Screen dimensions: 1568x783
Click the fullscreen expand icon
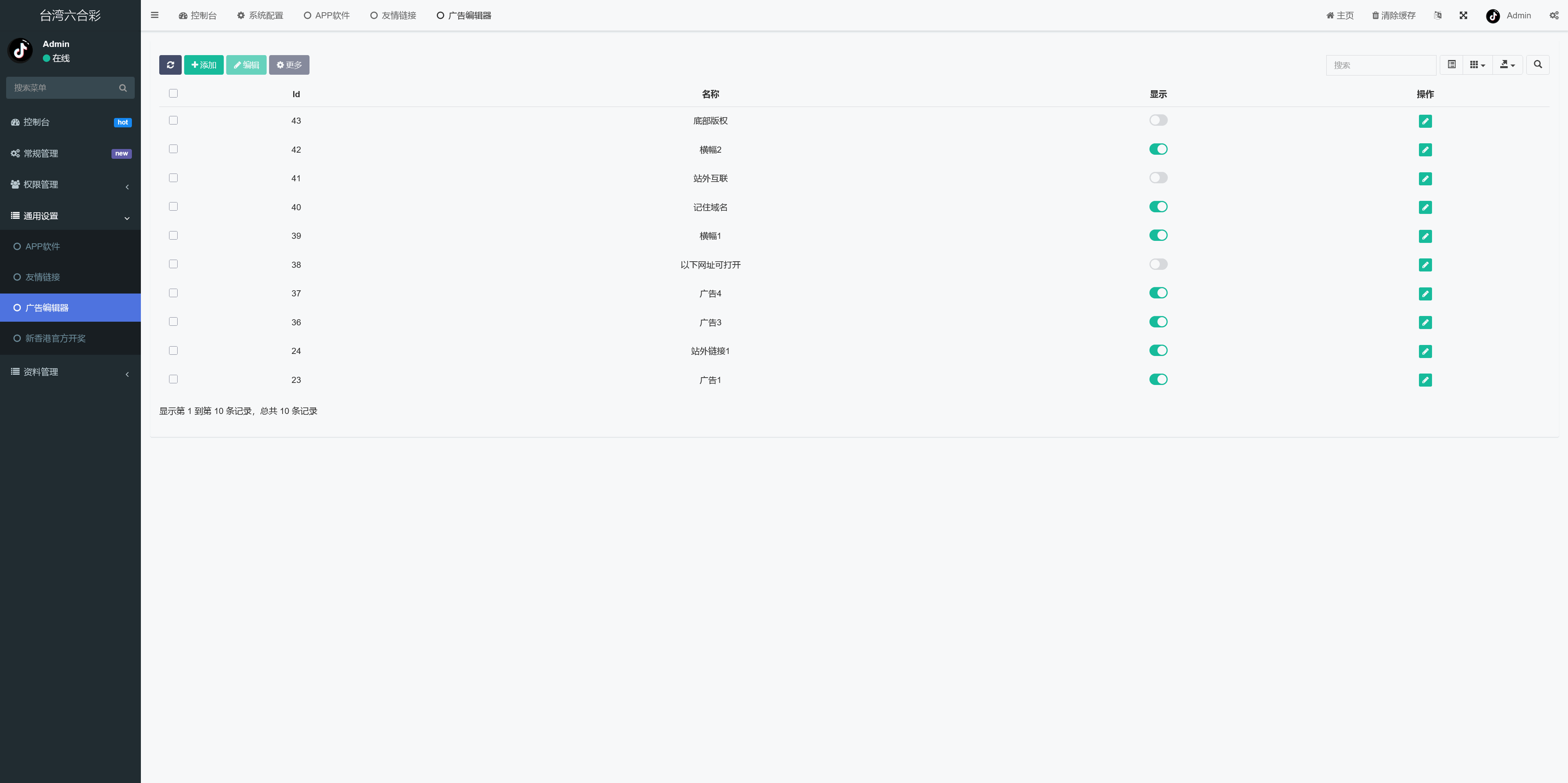pyautogui.click(x=1463, y=15)
